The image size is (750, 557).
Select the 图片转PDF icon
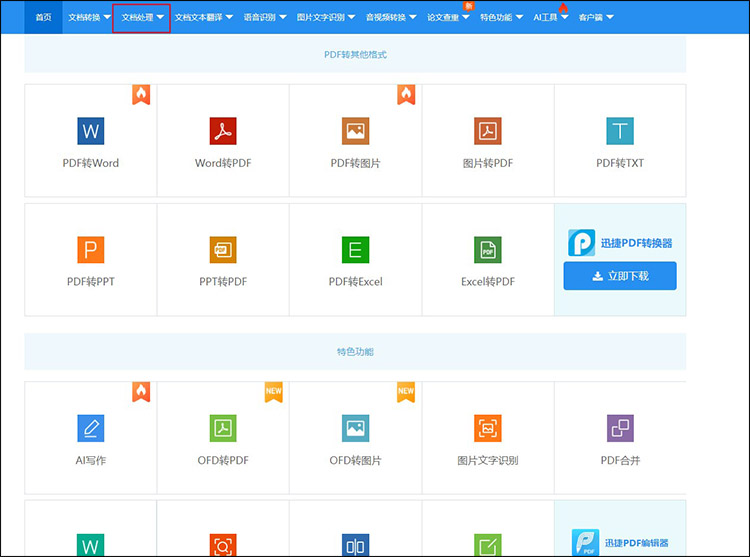point(487,131)
